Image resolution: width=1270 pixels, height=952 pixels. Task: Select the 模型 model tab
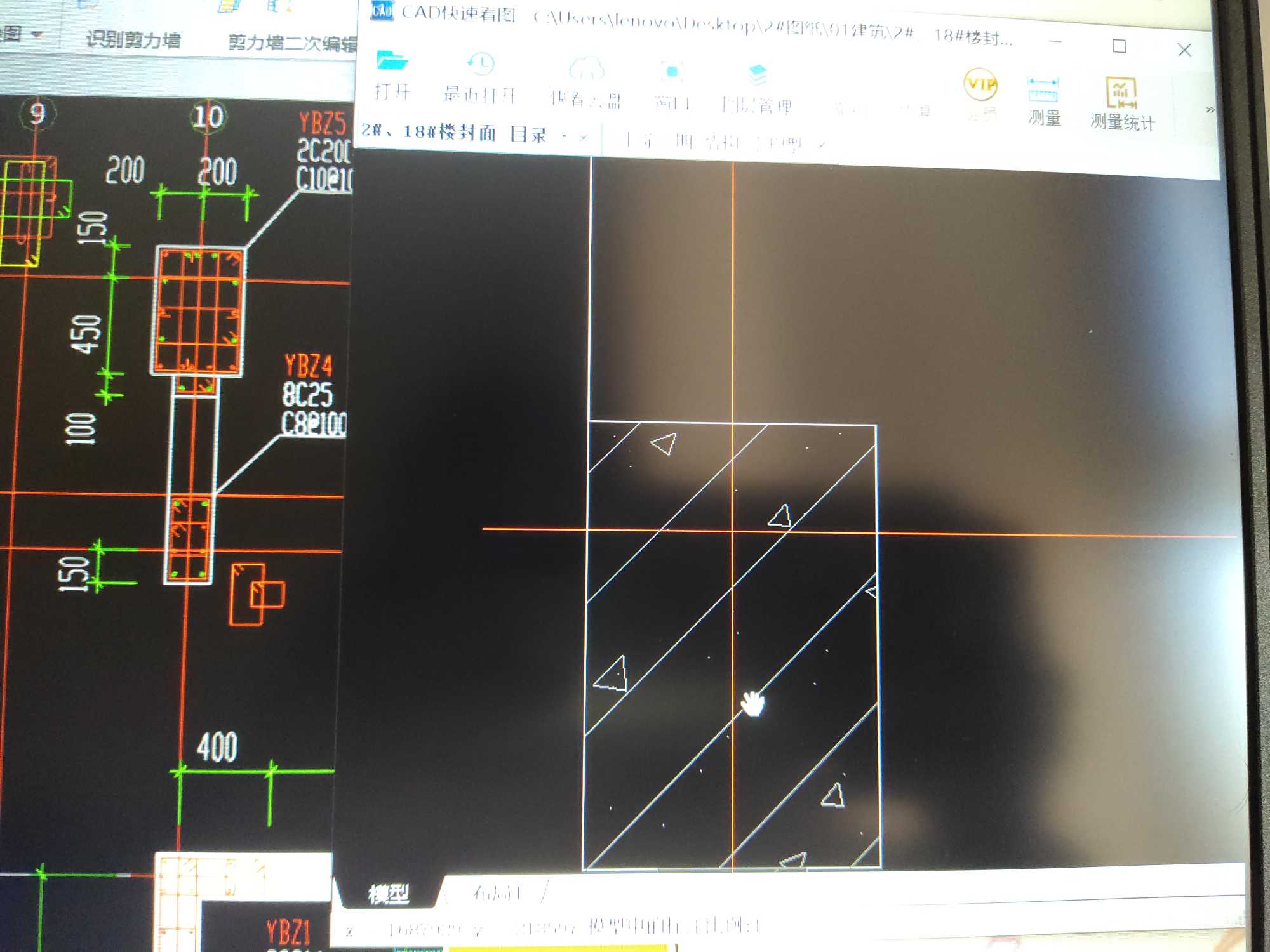[x=389, y=894]
